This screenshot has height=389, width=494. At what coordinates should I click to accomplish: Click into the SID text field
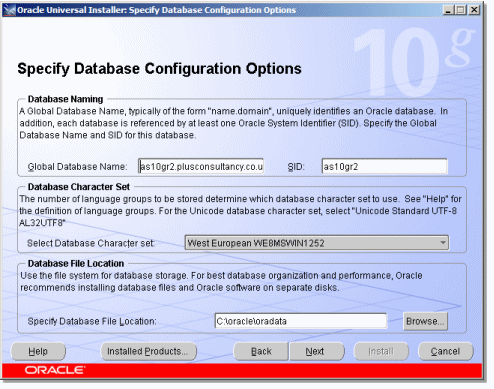pos(384,166)
